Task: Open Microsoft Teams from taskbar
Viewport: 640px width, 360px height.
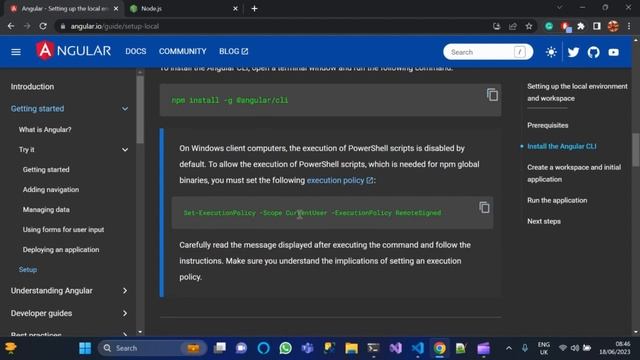Action: point(307,348)
